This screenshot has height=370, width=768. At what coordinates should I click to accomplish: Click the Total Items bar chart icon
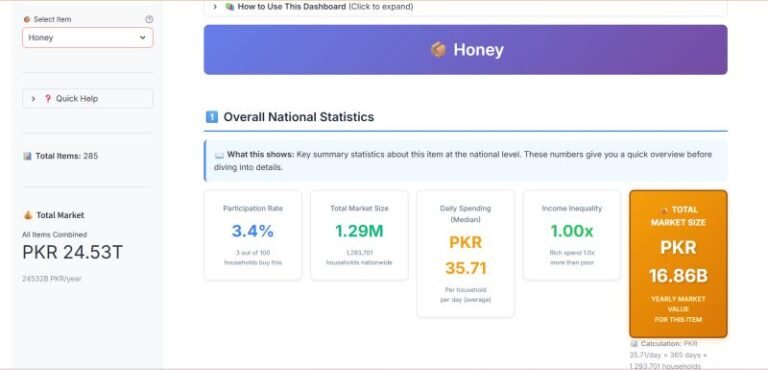click(27, 156)
